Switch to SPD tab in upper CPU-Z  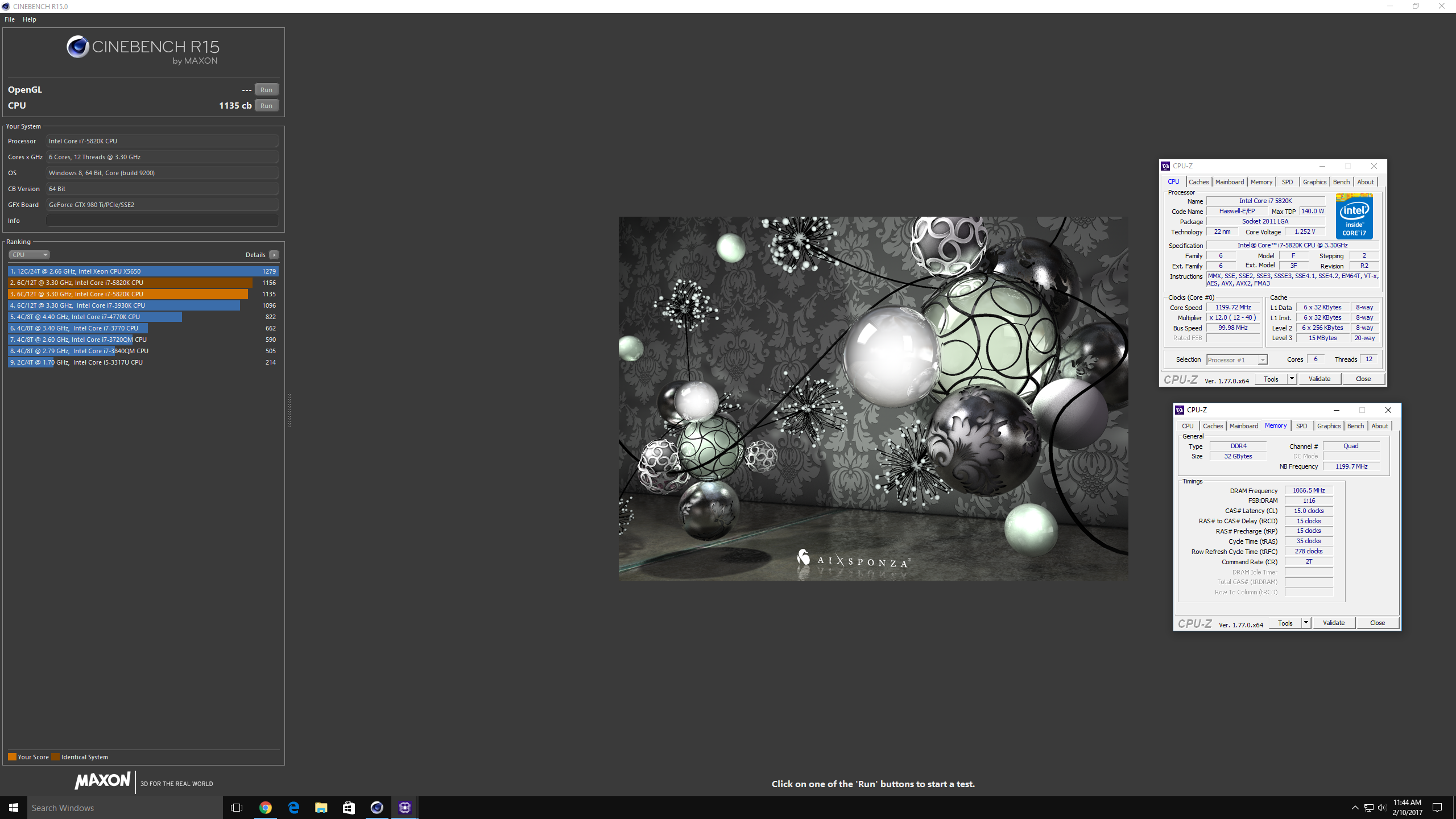pyautogui.click(x=1287, y=182)
